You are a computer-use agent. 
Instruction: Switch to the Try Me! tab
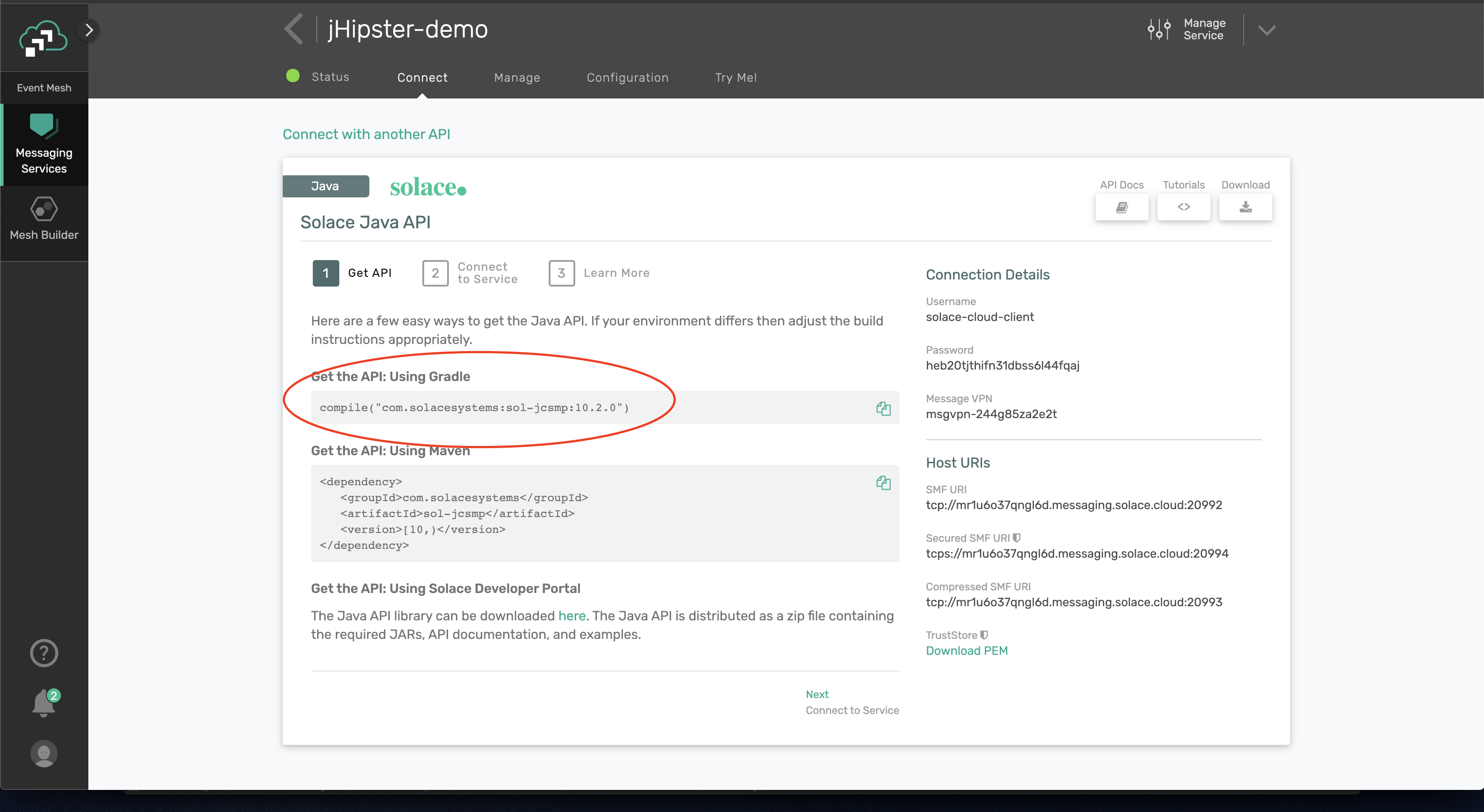click(x=735, y=78)
